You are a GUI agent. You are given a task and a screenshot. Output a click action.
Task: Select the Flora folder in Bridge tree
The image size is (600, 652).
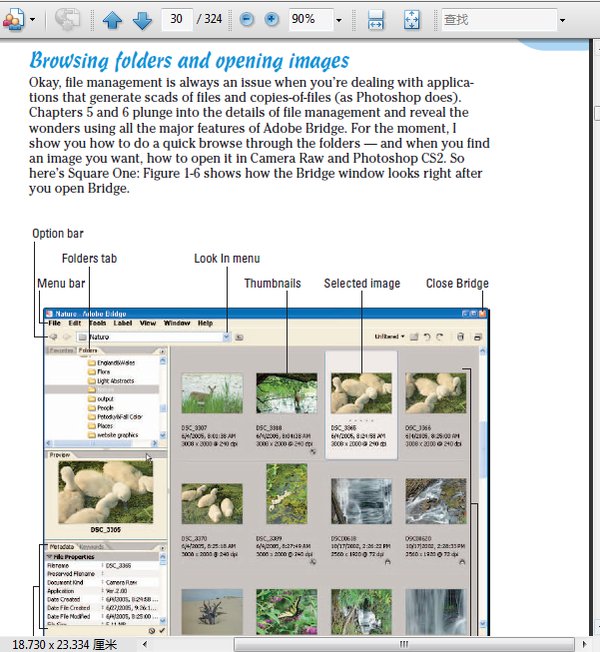[x=99, y=372]
